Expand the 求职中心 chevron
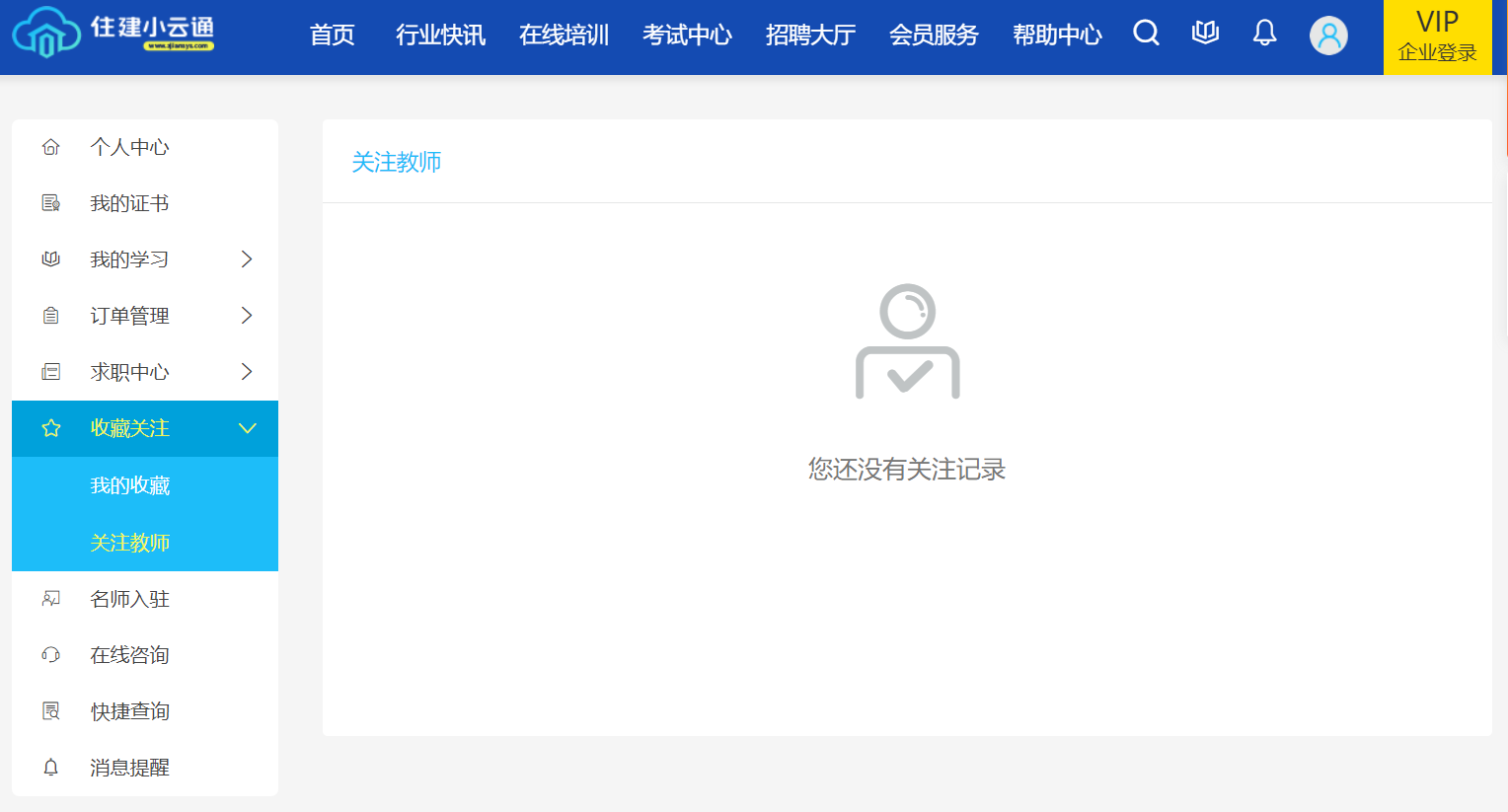 [247, 372]
